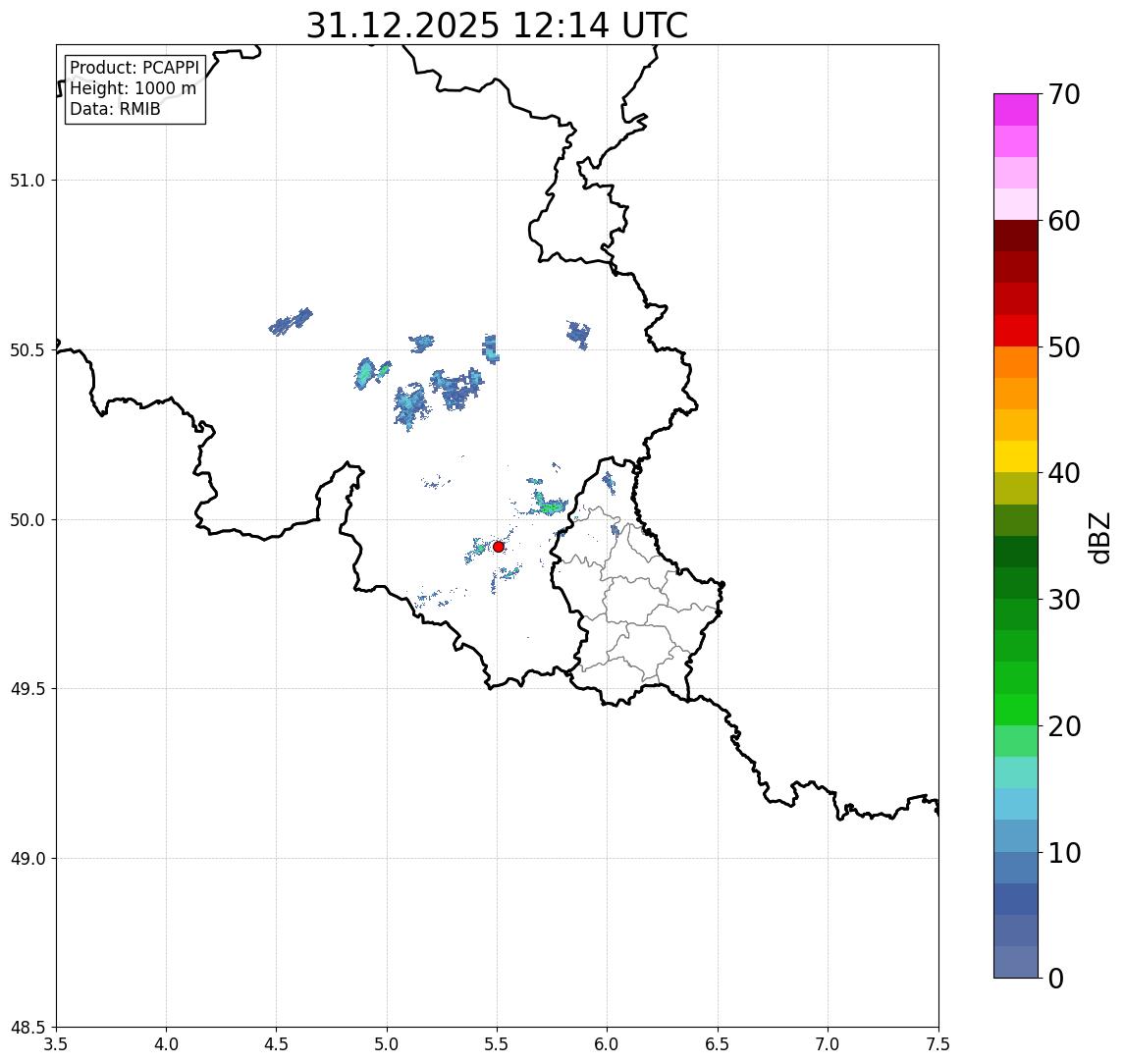Click the latitude axis label 50.0
Image resolution: width=1124 pixels, height=1064 pixels.
tap(27, 520)
